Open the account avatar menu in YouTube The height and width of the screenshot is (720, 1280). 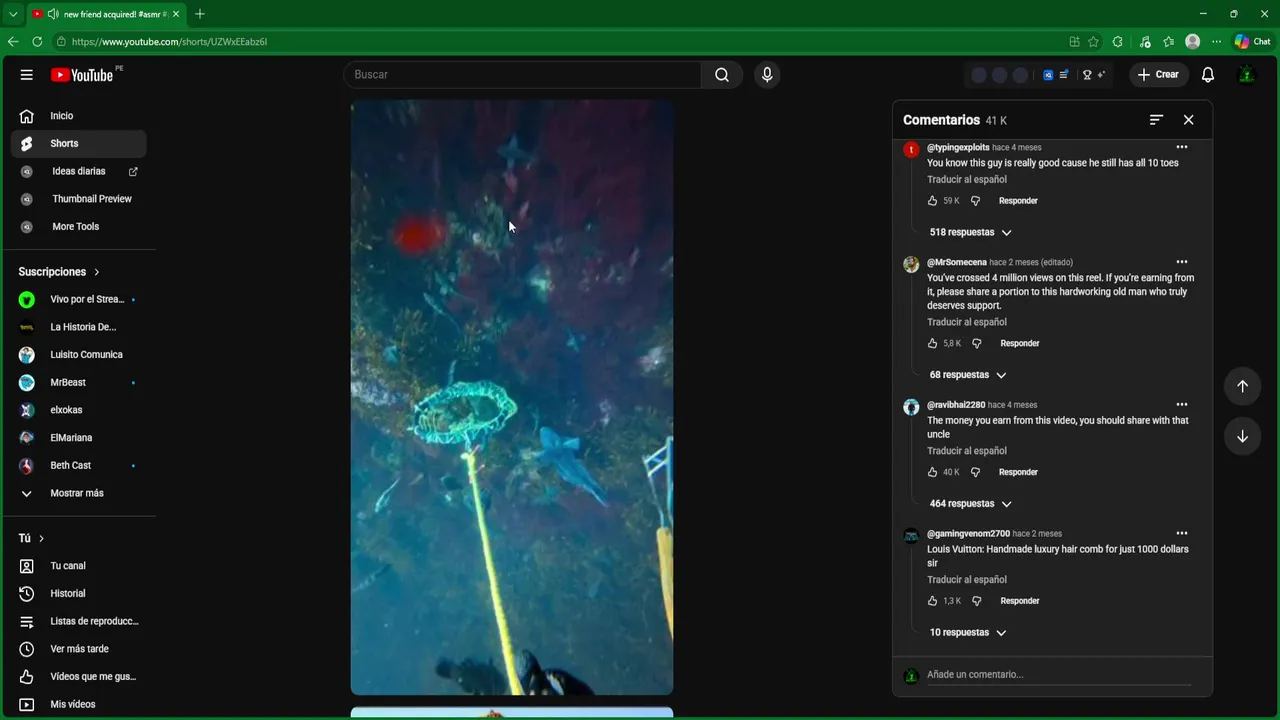[x=1246, y=75]
